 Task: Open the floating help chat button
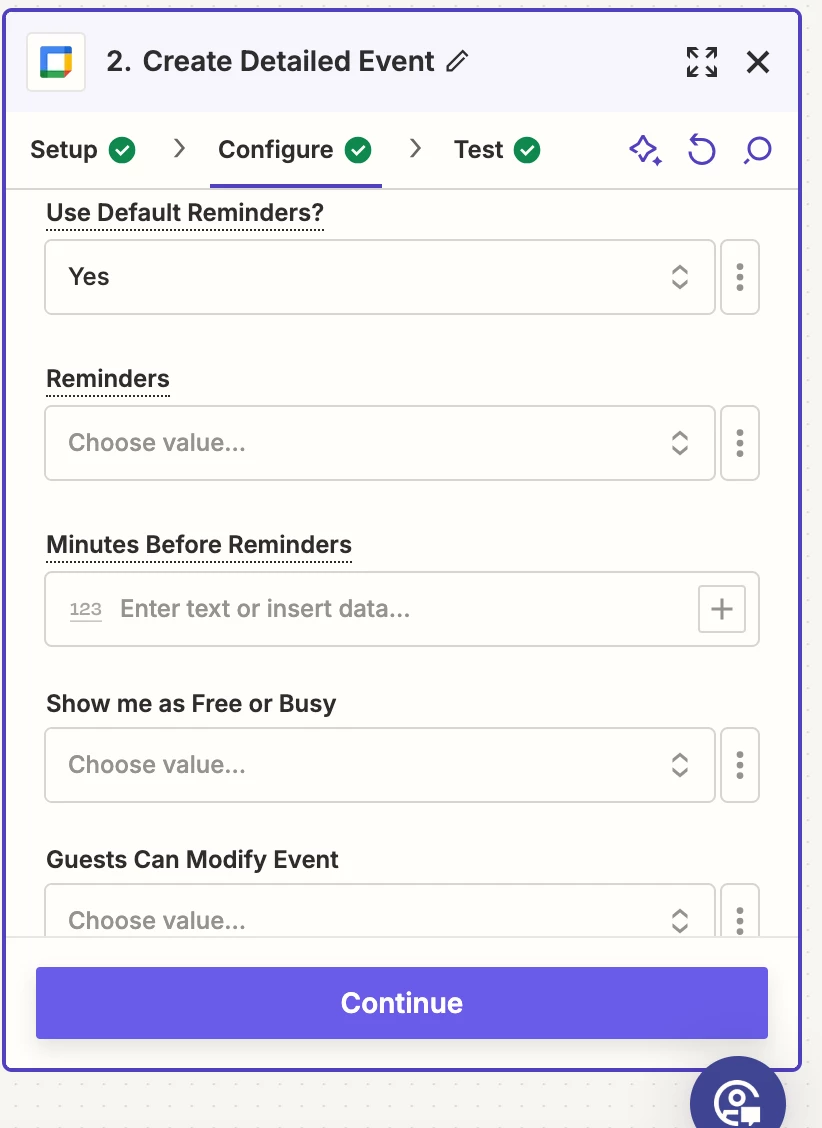click(x=738, y=1100)
